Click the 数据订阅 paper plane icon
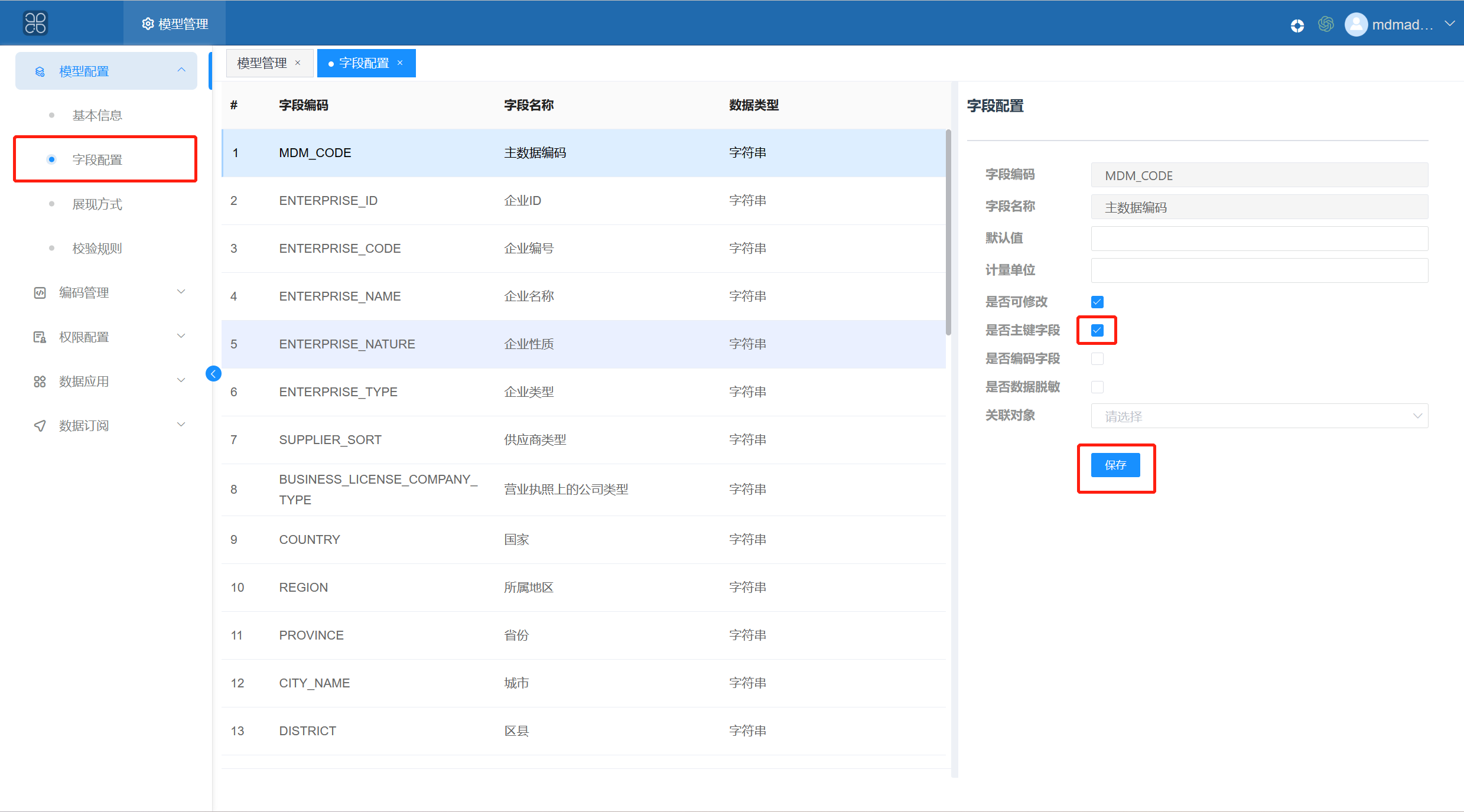 tap(40, 426)
